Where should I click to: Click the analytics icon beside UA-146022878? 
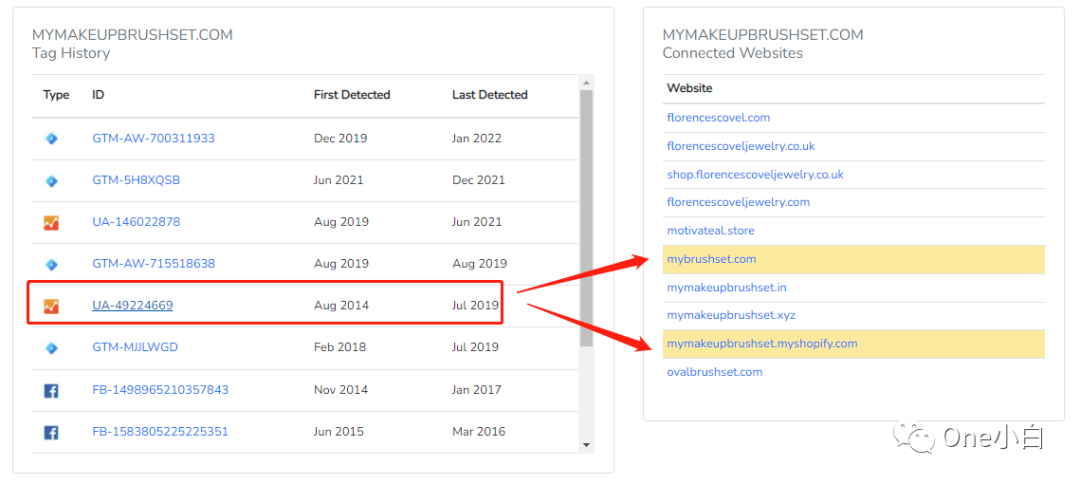coord(51,222)
